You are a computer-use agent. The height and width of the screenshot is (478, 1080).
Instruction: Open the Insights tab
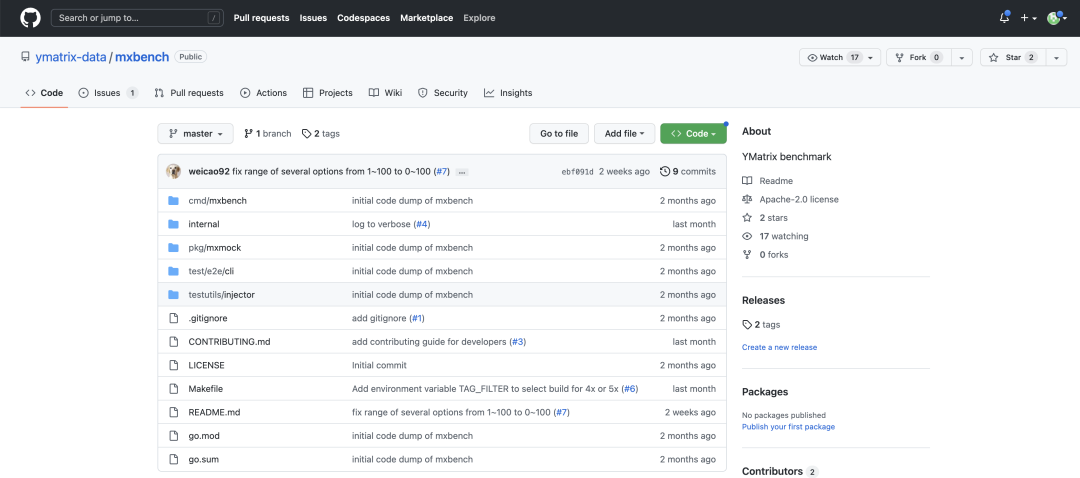[x=508, y=93]
